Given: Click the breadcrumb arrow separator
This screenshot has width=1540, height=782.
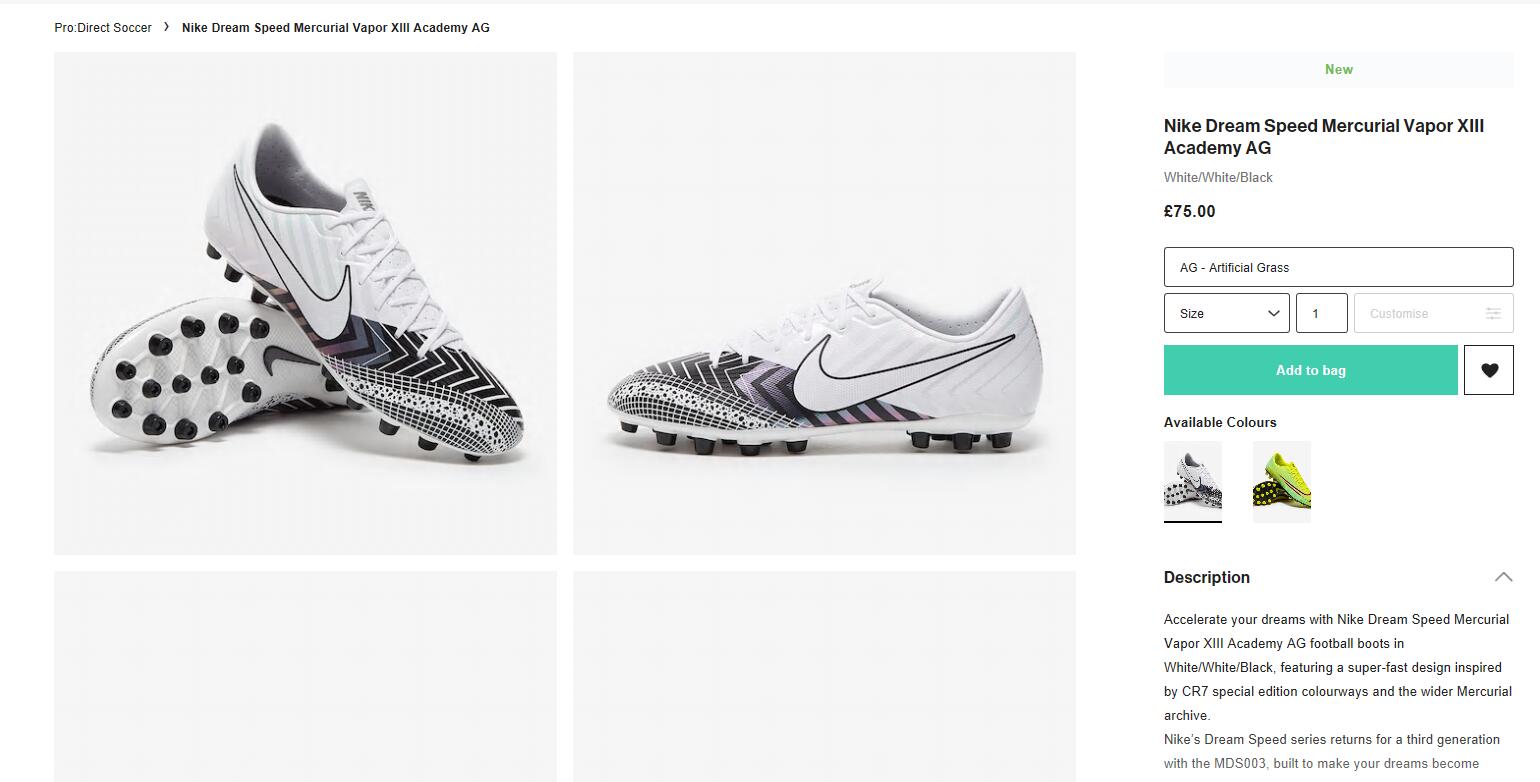Looking at the screenshot, I should pyautogui.click(x=167, y=27).
